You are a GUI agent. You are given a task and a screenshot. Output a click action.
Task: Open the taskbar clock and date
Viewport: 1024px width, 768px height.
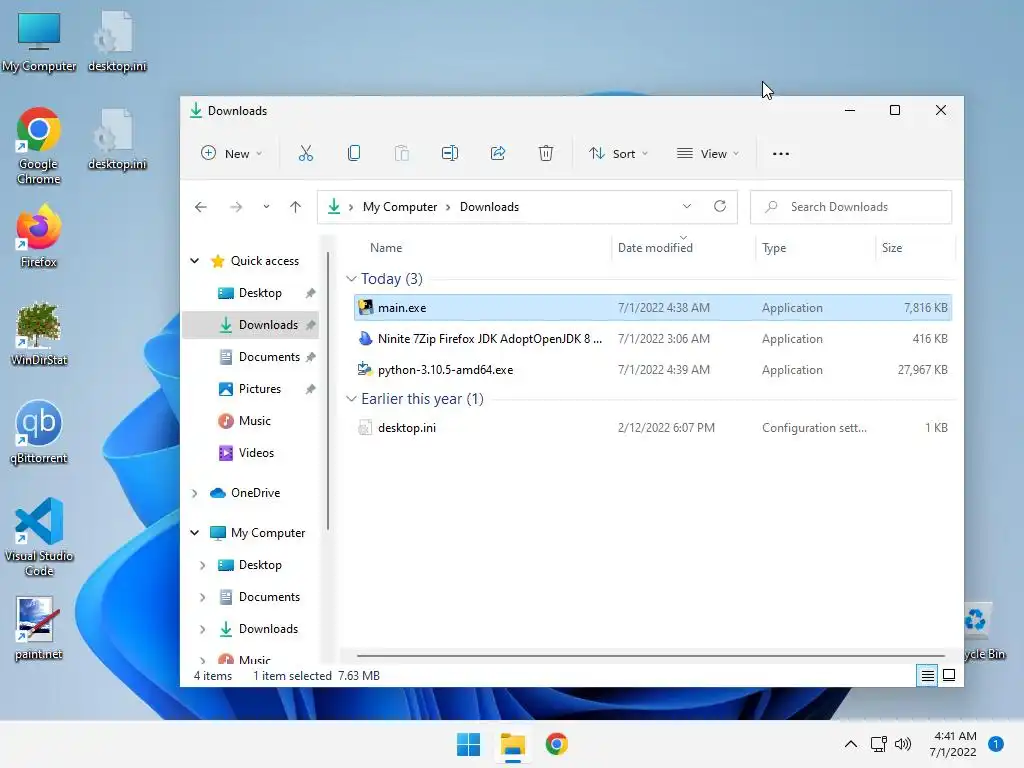(953, 744)
